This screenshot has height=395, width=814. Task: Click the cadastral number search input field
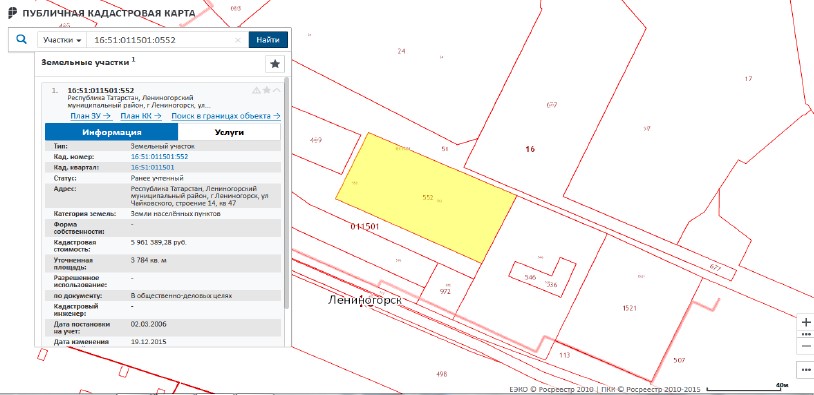point(161,40)
